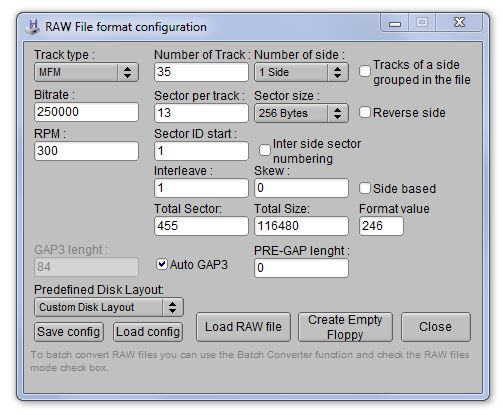Expand the Number of side dropdown
Screen dimensions: 503x415
pyautogui.click(x=301, y=72)
